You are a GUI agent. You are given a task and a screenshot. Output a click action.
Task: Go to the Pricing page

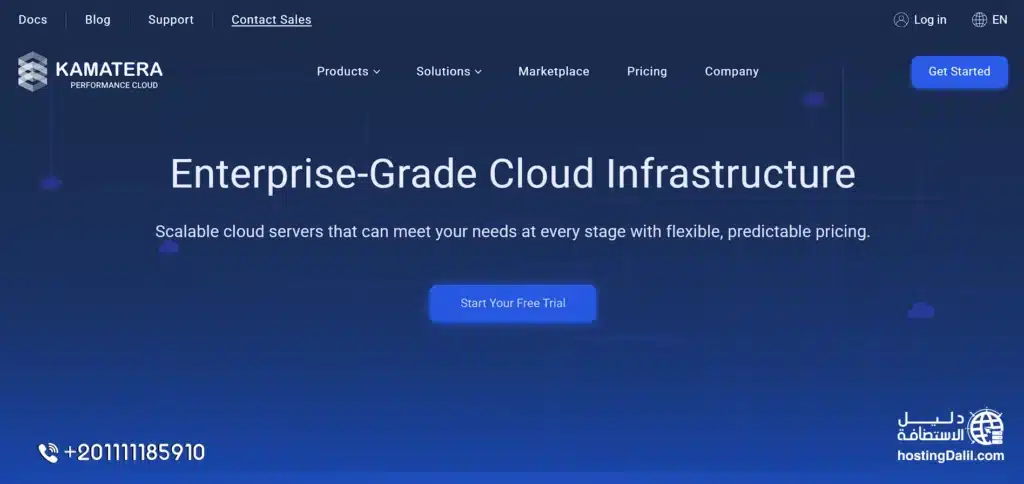point(646,72)
